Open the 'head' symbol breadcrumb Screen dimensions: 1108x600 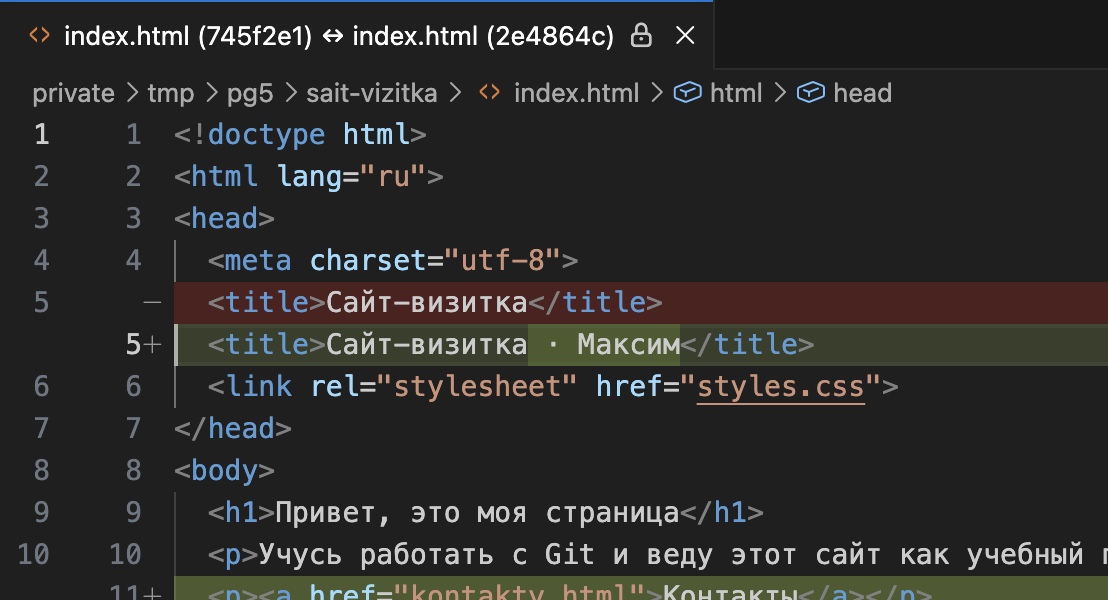tap(862, 93)
